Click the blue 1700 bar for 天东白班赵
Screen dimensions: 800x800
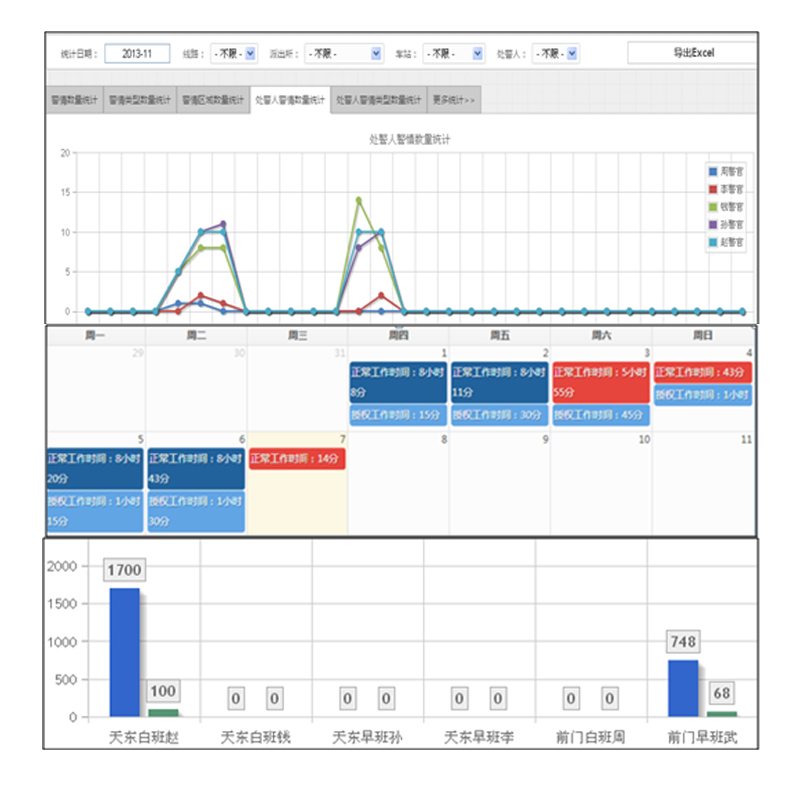[124, 652]
